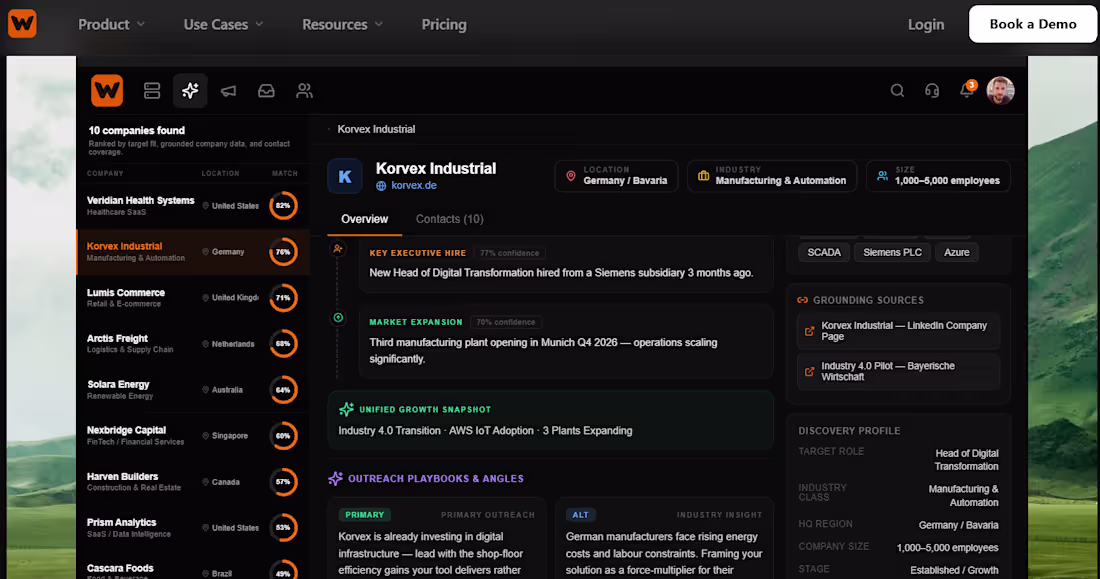Click the 76% match ring for Korvex
Image resolution: width=1100 pixels, height=579 pixels.
click(283, 252)
